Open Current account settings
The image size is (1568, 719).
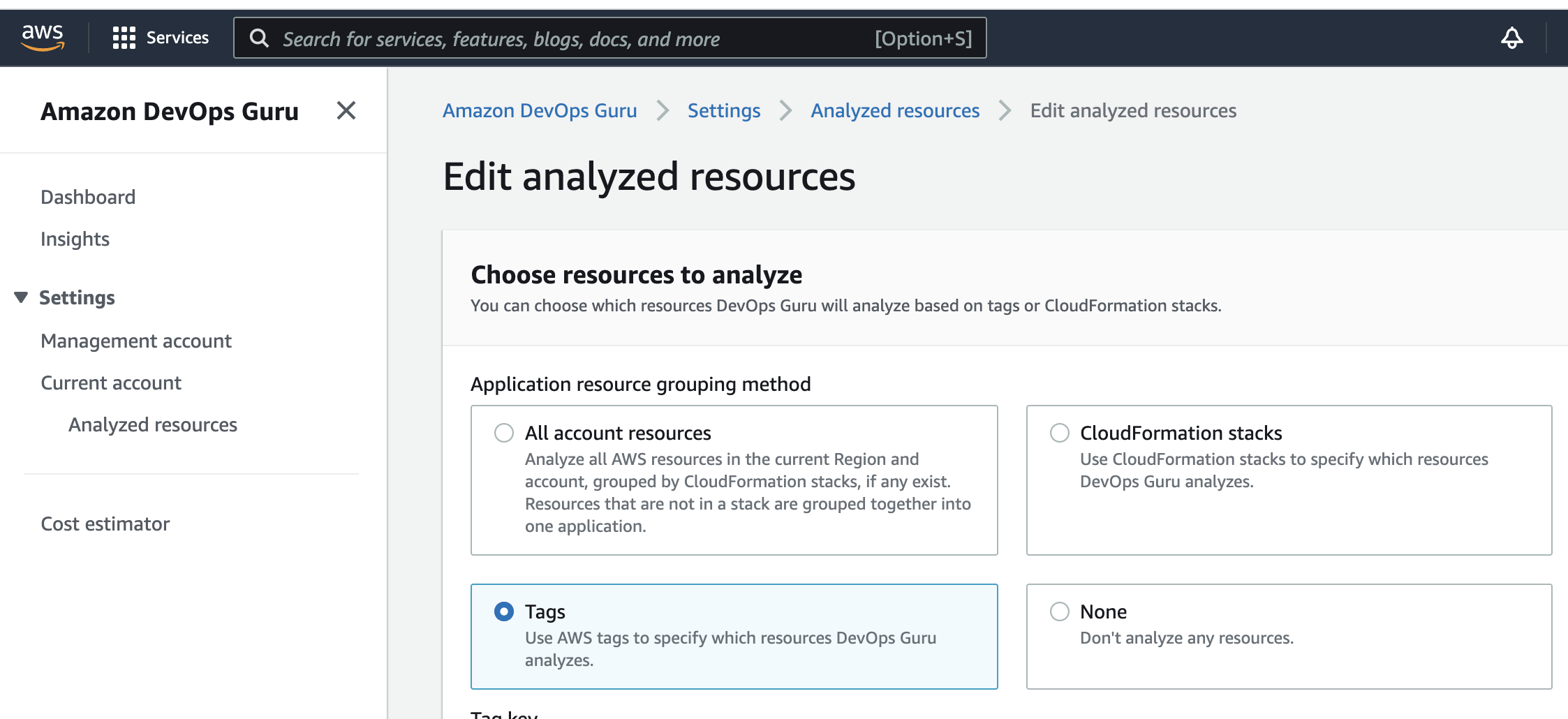[x=111, y=383]
